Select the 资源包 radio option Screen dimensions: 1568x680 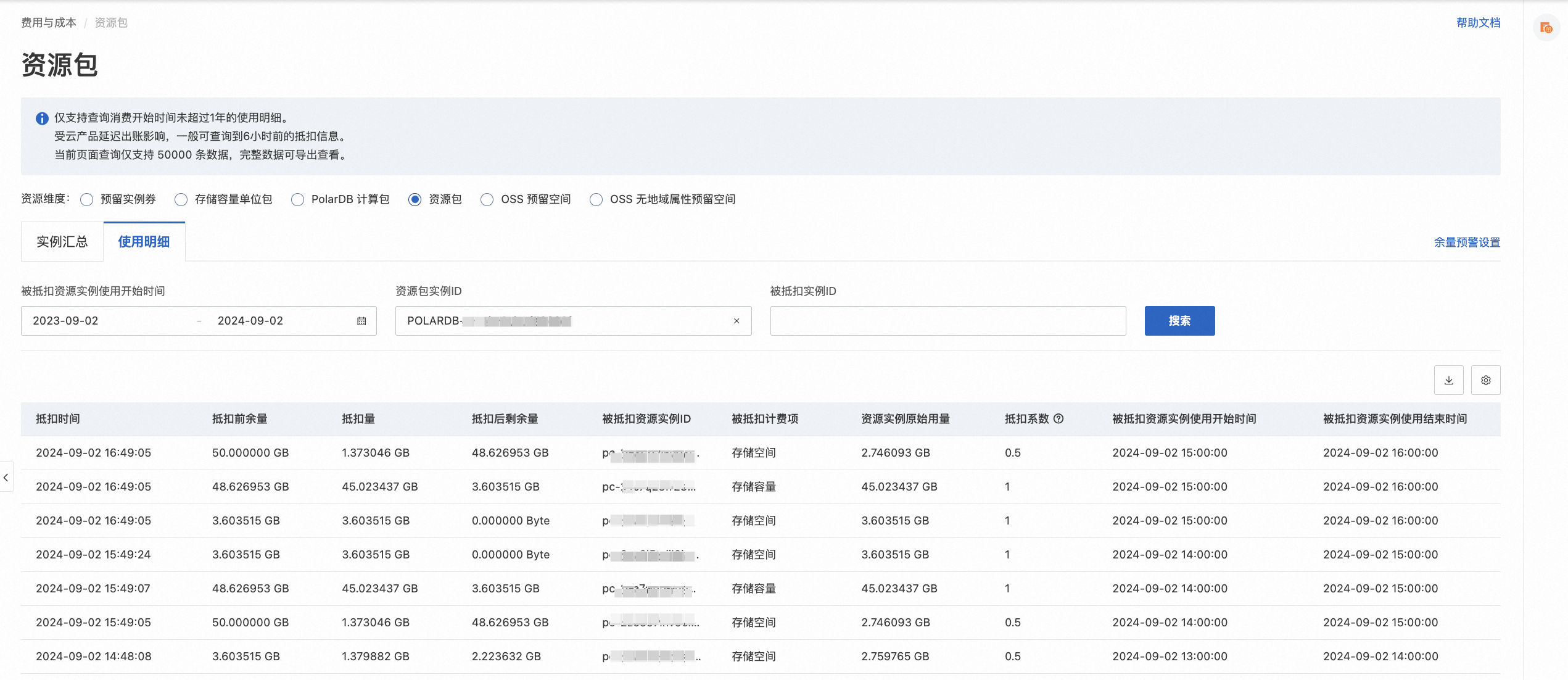[415, 199]
